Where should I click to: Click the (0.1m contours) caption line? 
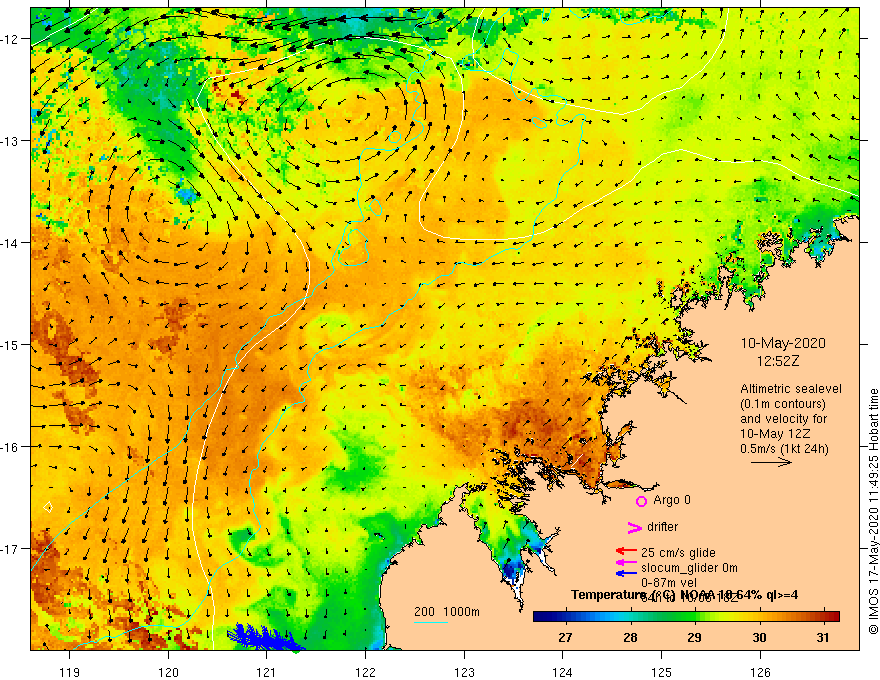point(783,404)
